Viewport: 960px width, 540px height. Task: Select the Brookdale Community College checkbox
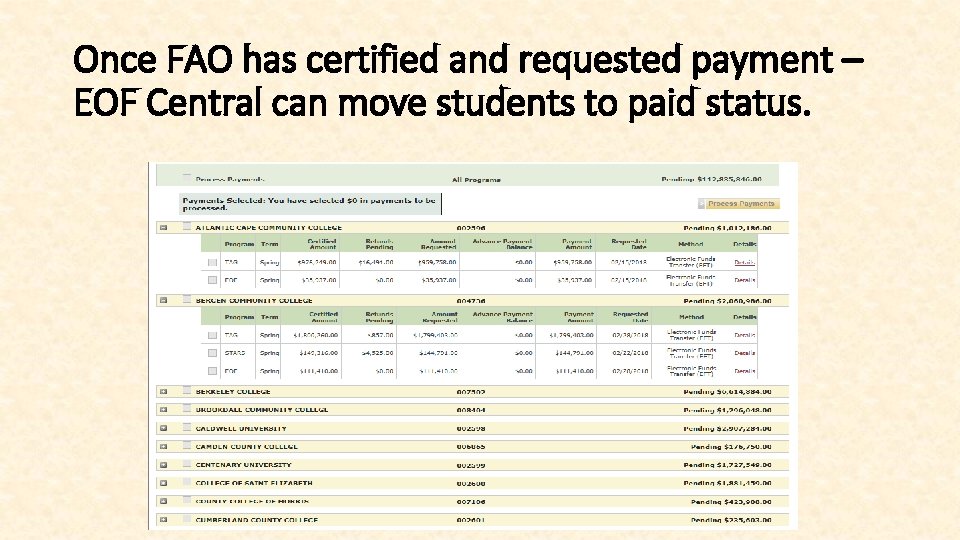click(187, 409)
